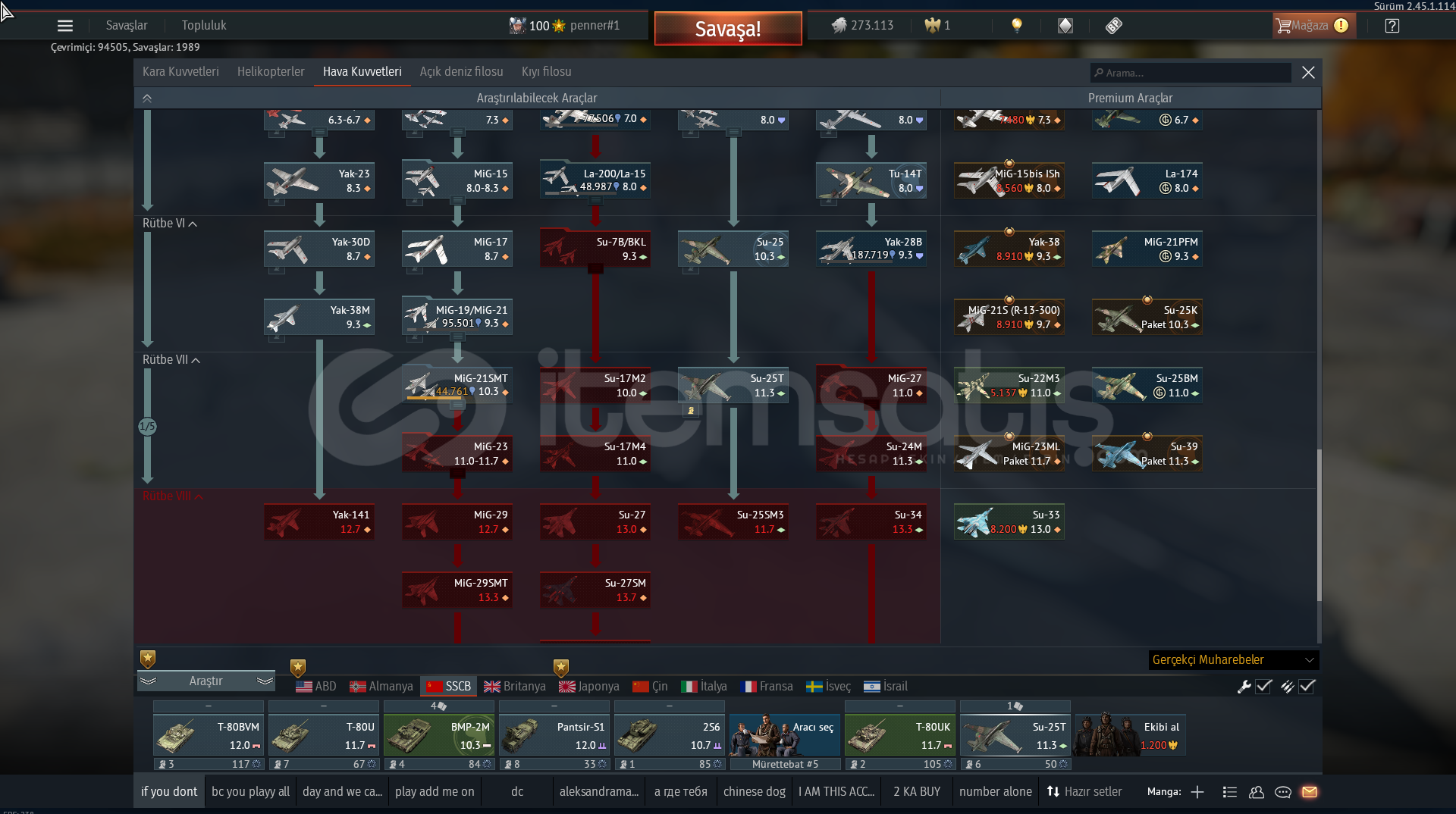Collapse research tree header double chevron

pos(147,99)
